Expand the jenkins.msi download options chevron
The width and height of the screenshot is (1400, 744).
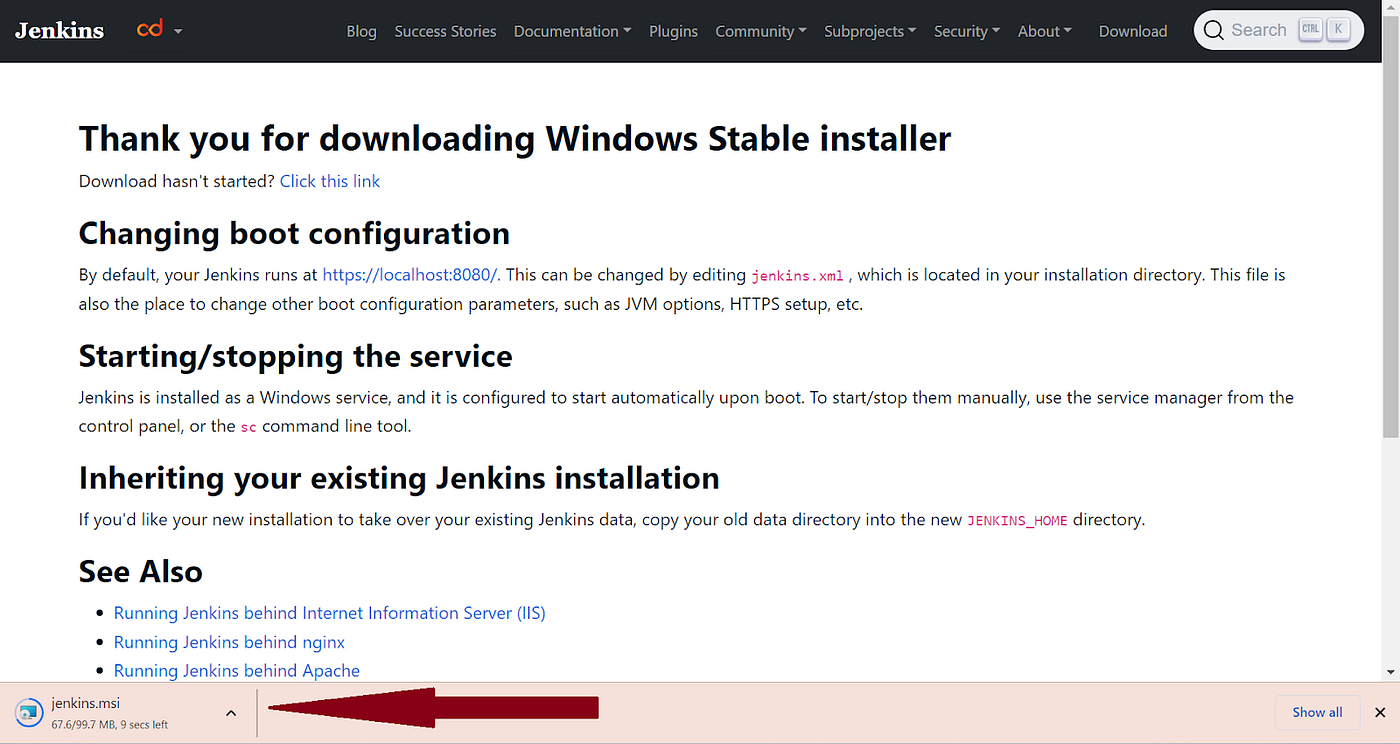(231, 712)
